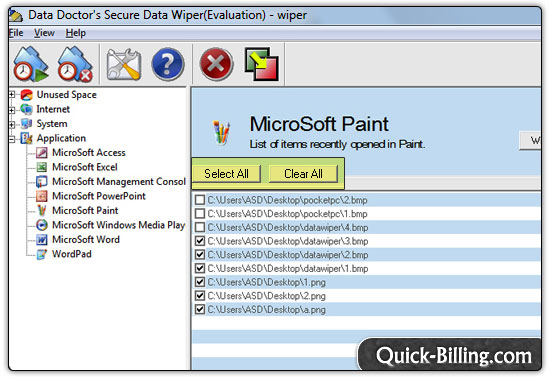Click the MicroSoft Access icon

click(42, 153)
